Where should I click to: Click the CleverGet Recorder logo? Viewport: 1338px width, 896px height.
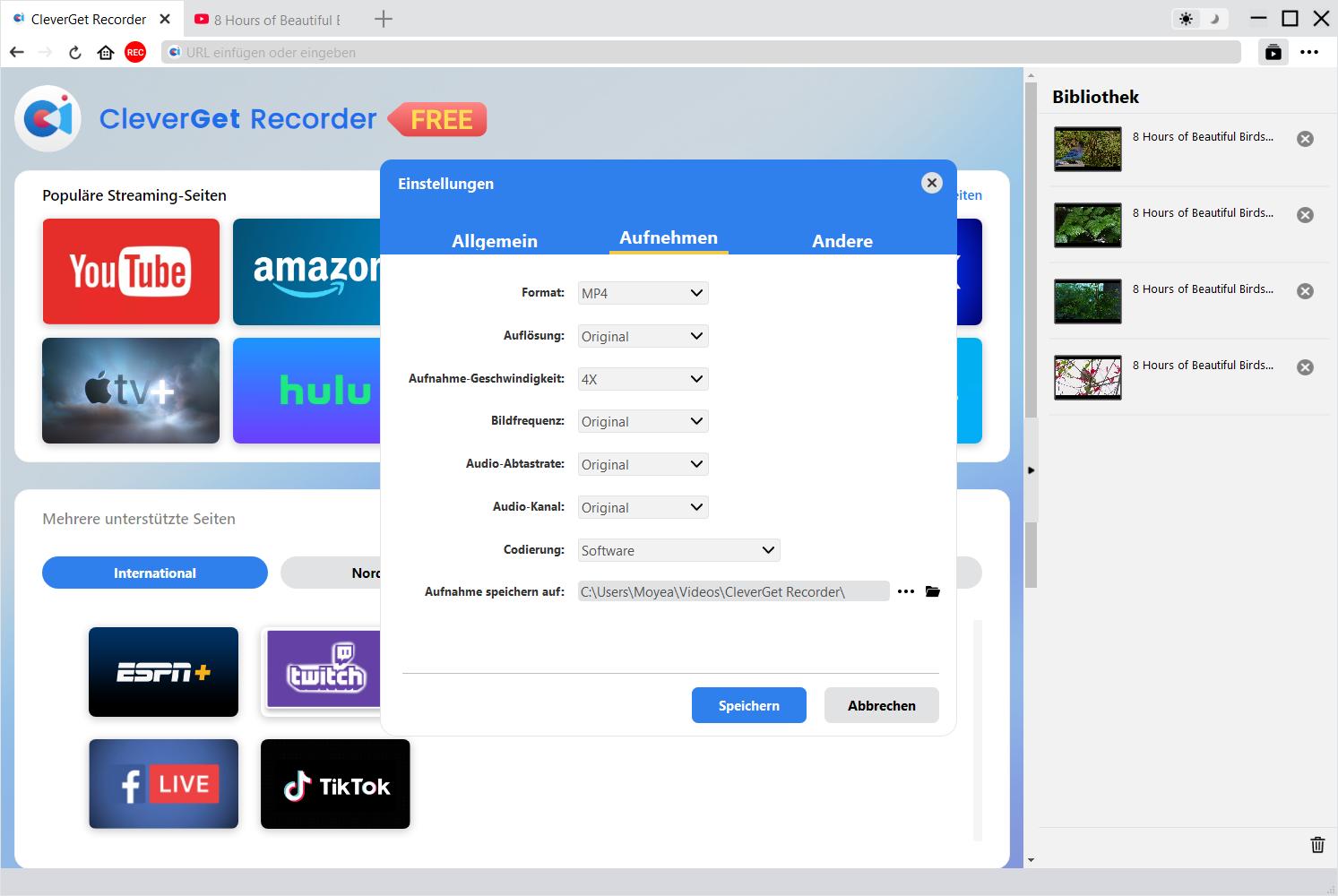point(48,118)
